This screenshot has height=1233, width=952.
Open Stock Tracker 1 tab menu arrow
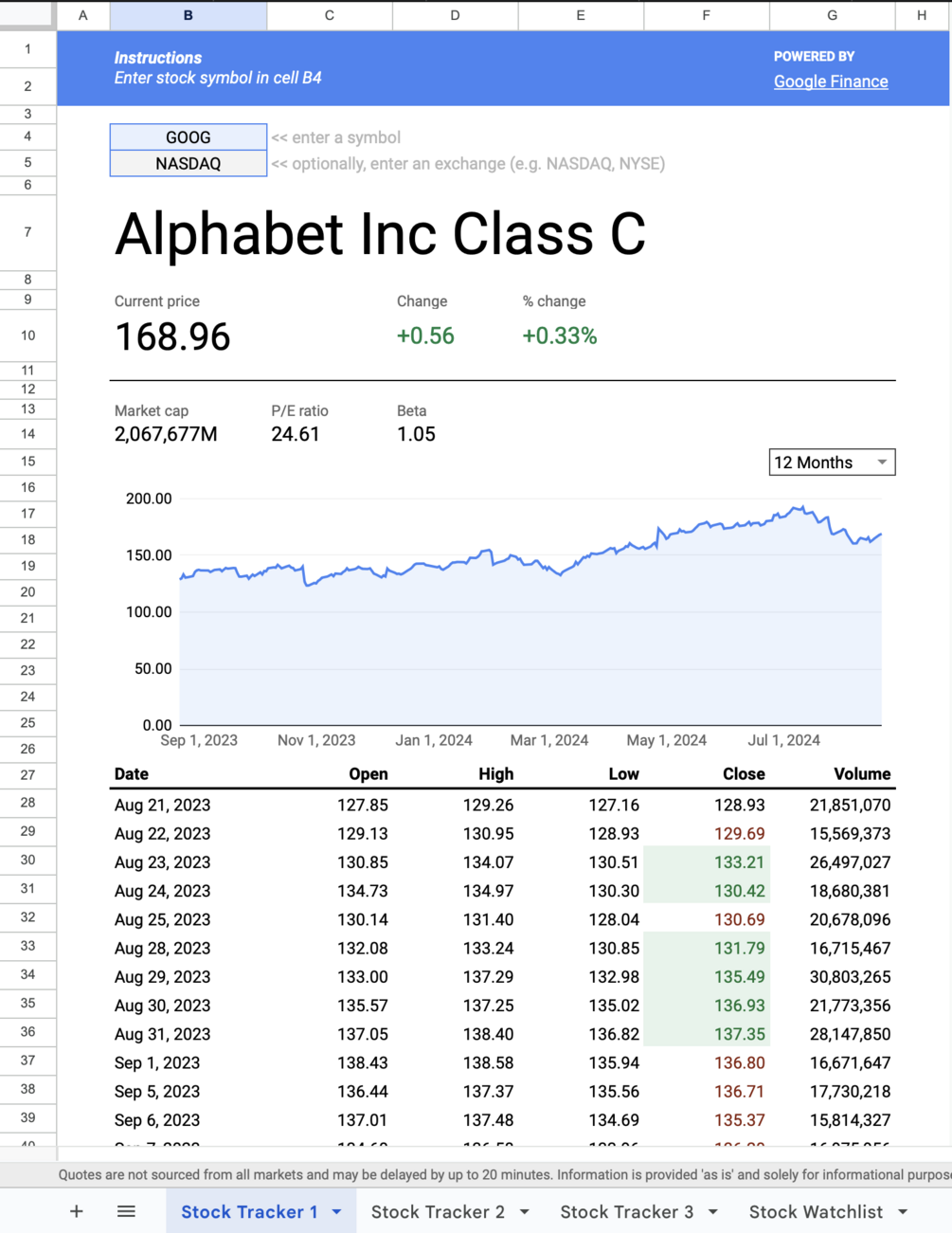[336, 1212]
